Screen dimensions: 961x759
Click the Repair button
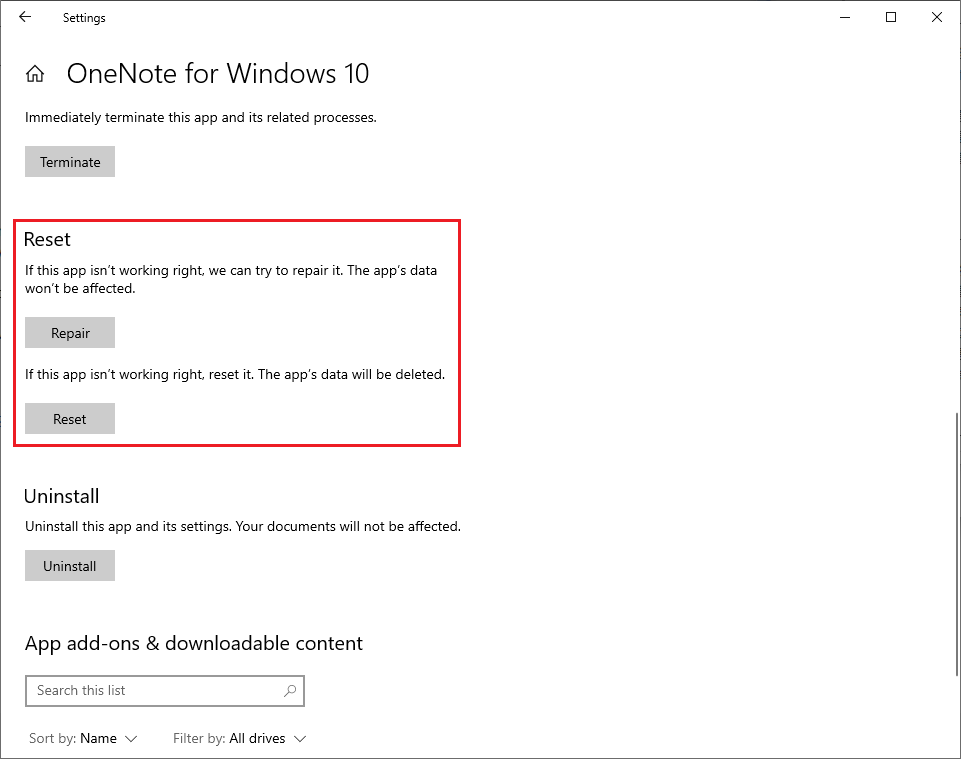(x=70, y=332)
